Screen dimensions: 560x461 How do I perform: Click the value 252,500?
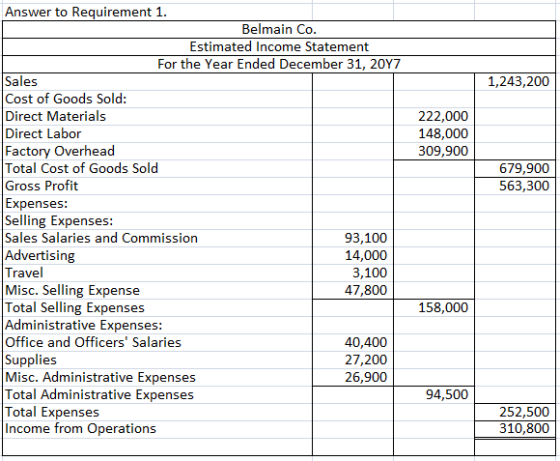[524, 412]
